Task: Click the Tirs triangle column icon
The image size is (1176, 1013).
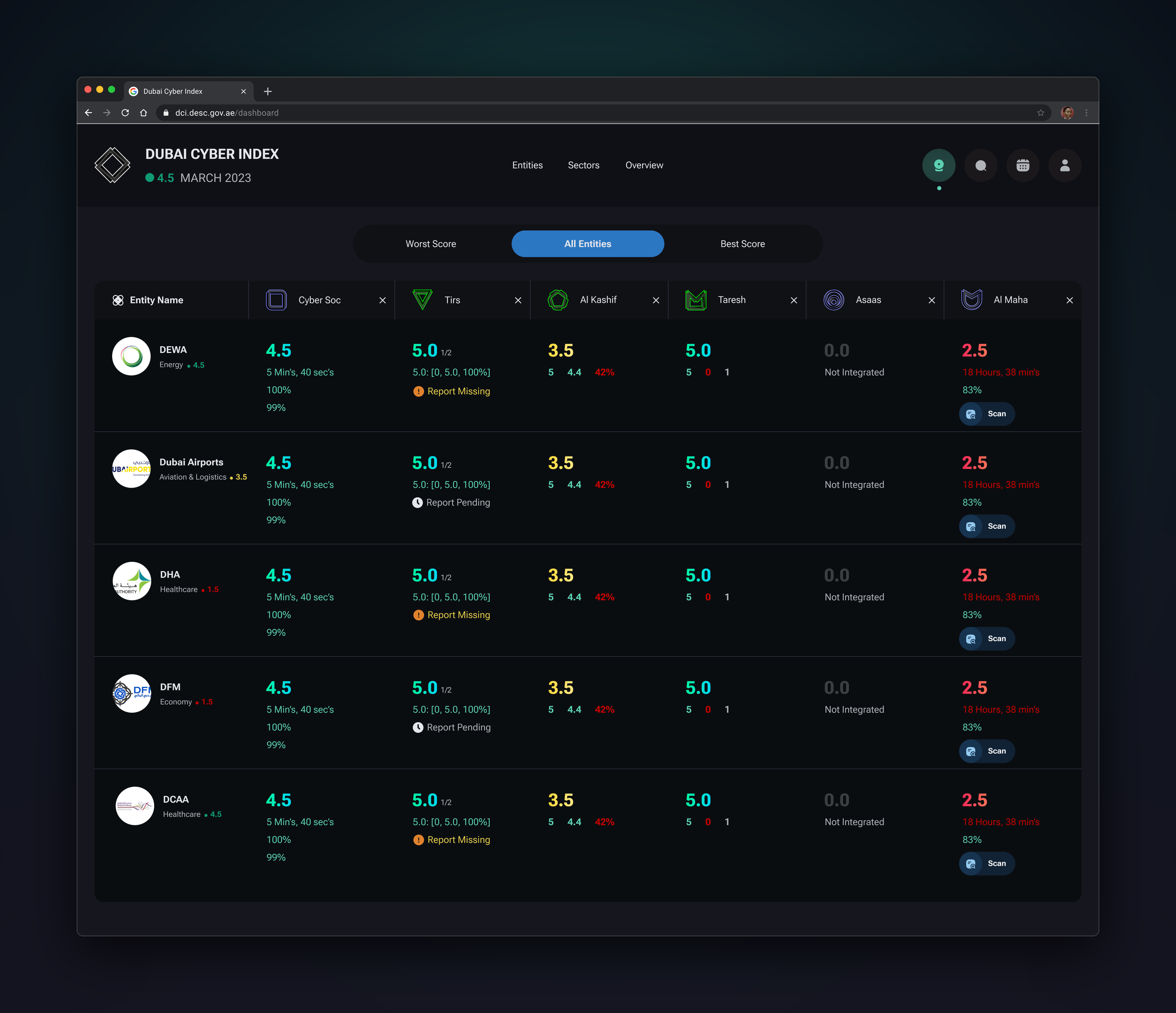Action: coord(422,299)
